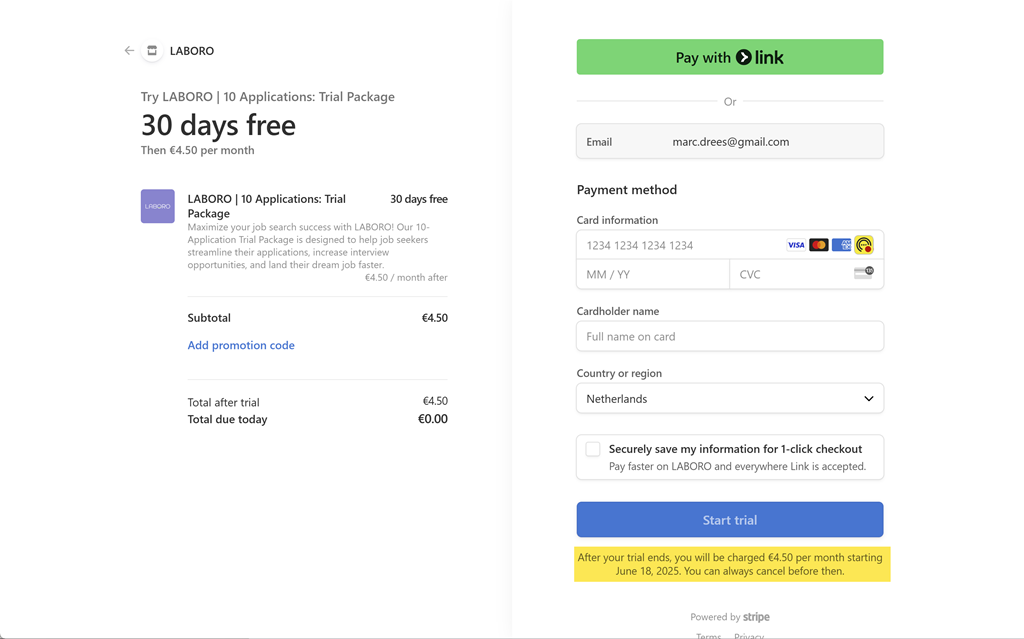Click the yellow highlighted card brand icon

point(864,245)
